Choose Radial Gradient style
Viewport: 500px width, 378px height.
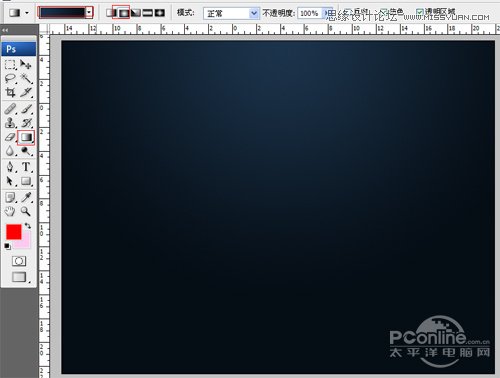[123, 13]
